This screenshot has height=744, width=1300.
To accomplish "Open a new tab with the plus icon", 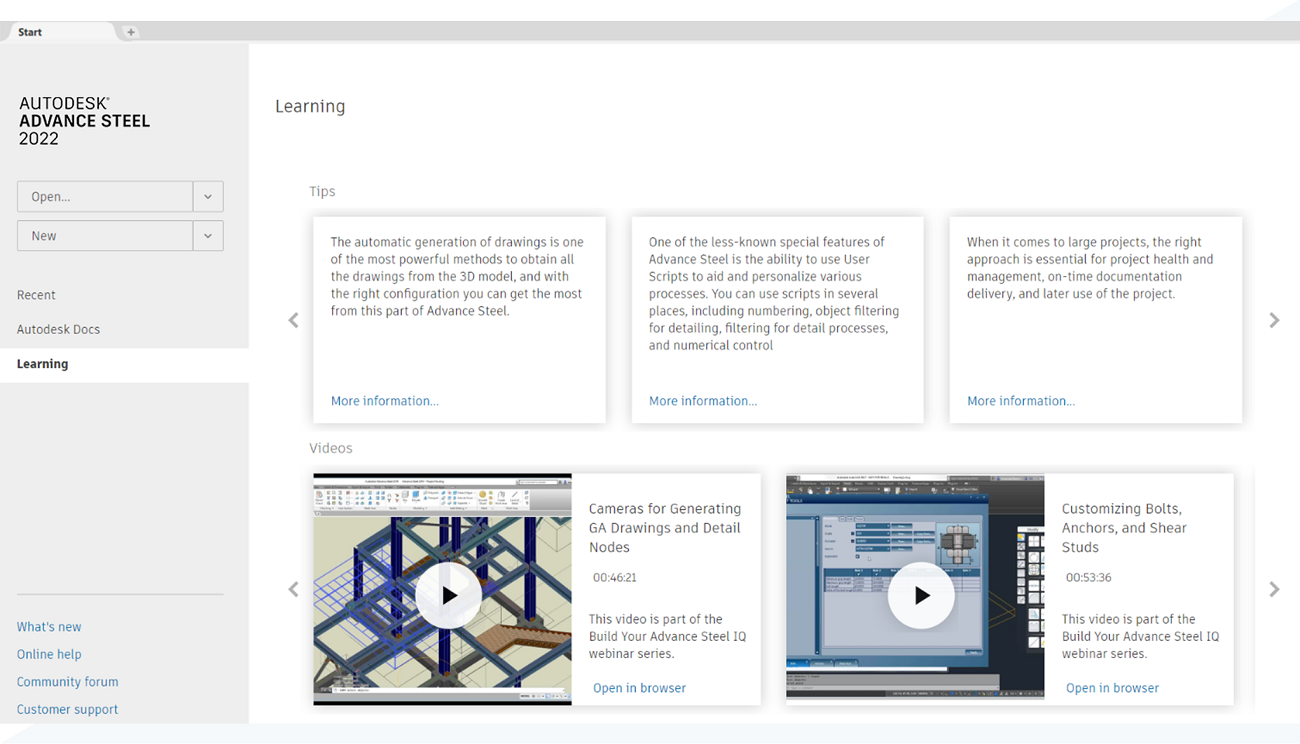I will [x=131, y=32].
